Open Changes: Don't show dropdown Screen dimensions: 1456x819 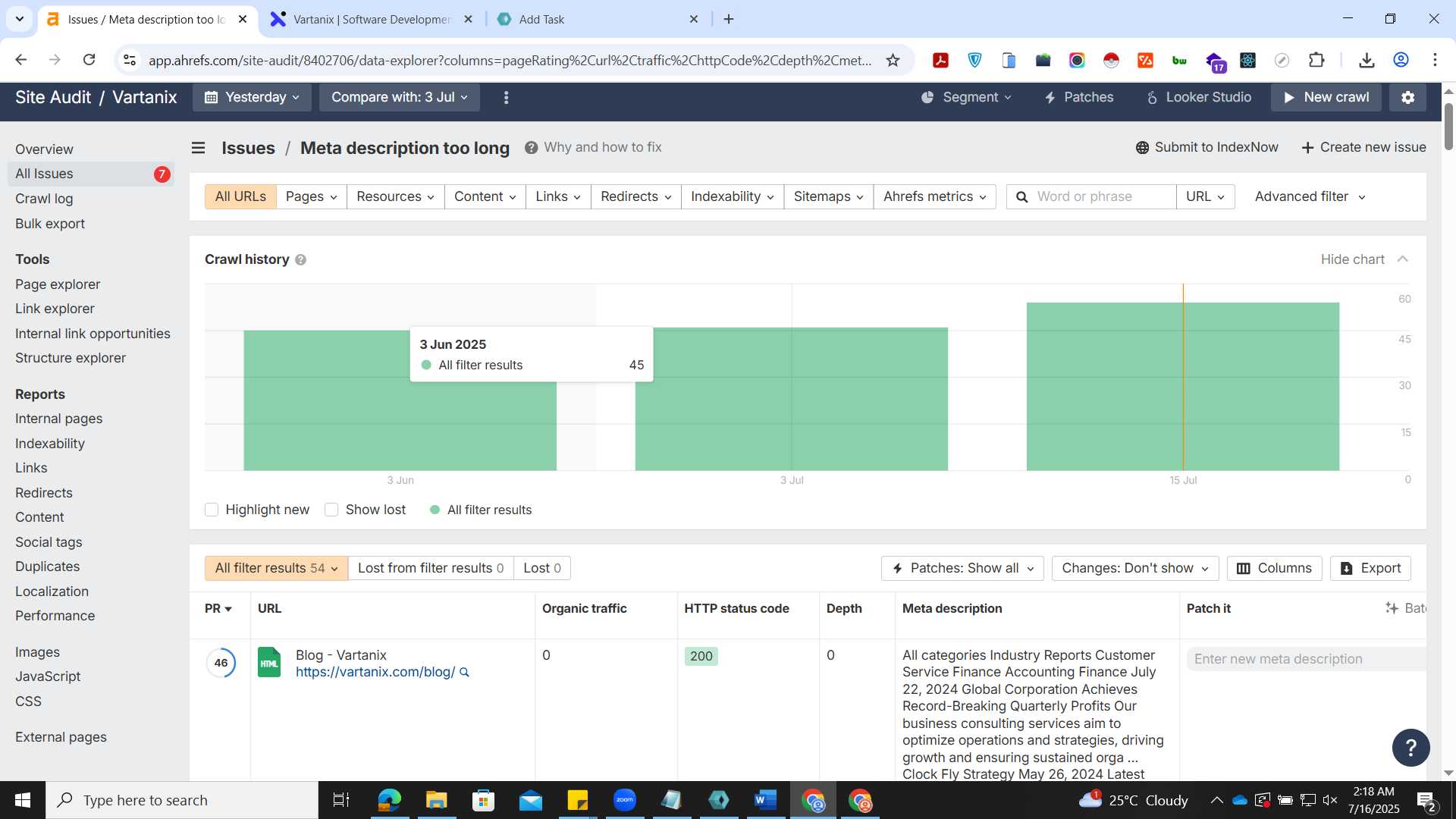tap(1134, 568)
